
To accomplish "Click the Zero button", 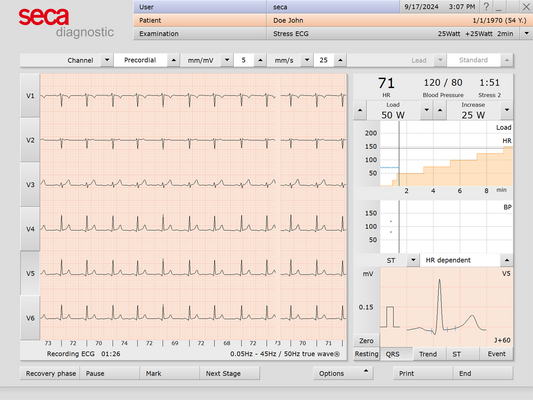I will pyautogui.click(x=366, y=341).
